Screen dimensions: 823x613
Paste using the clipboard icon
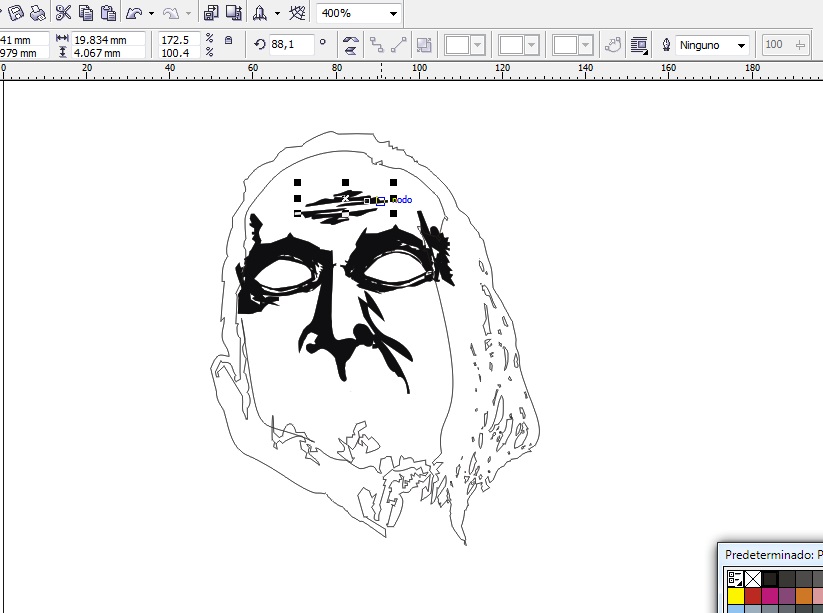[x=108, y=13]
